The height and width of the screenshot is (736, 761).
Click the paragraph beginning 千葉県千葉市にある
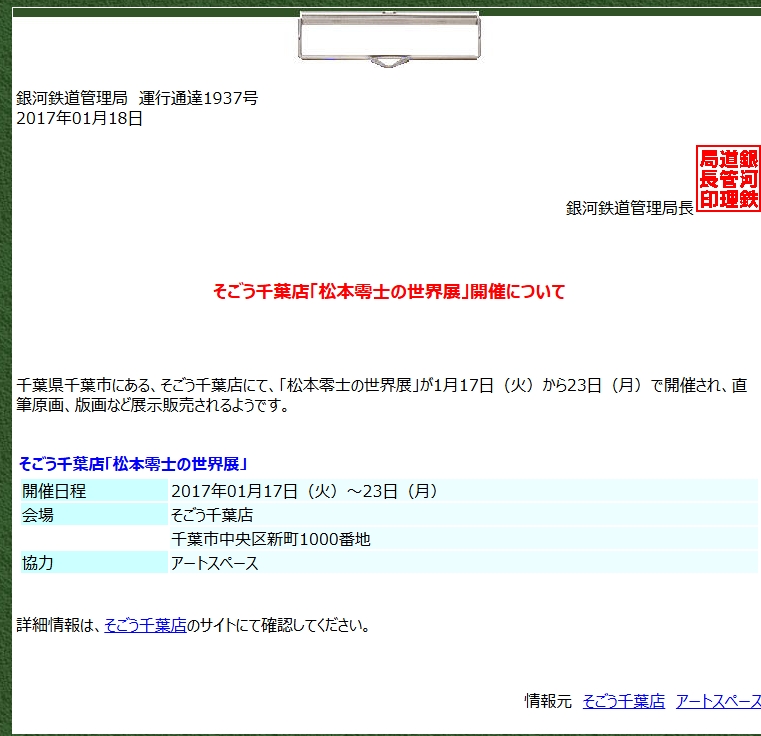click(x=381, y=395)
